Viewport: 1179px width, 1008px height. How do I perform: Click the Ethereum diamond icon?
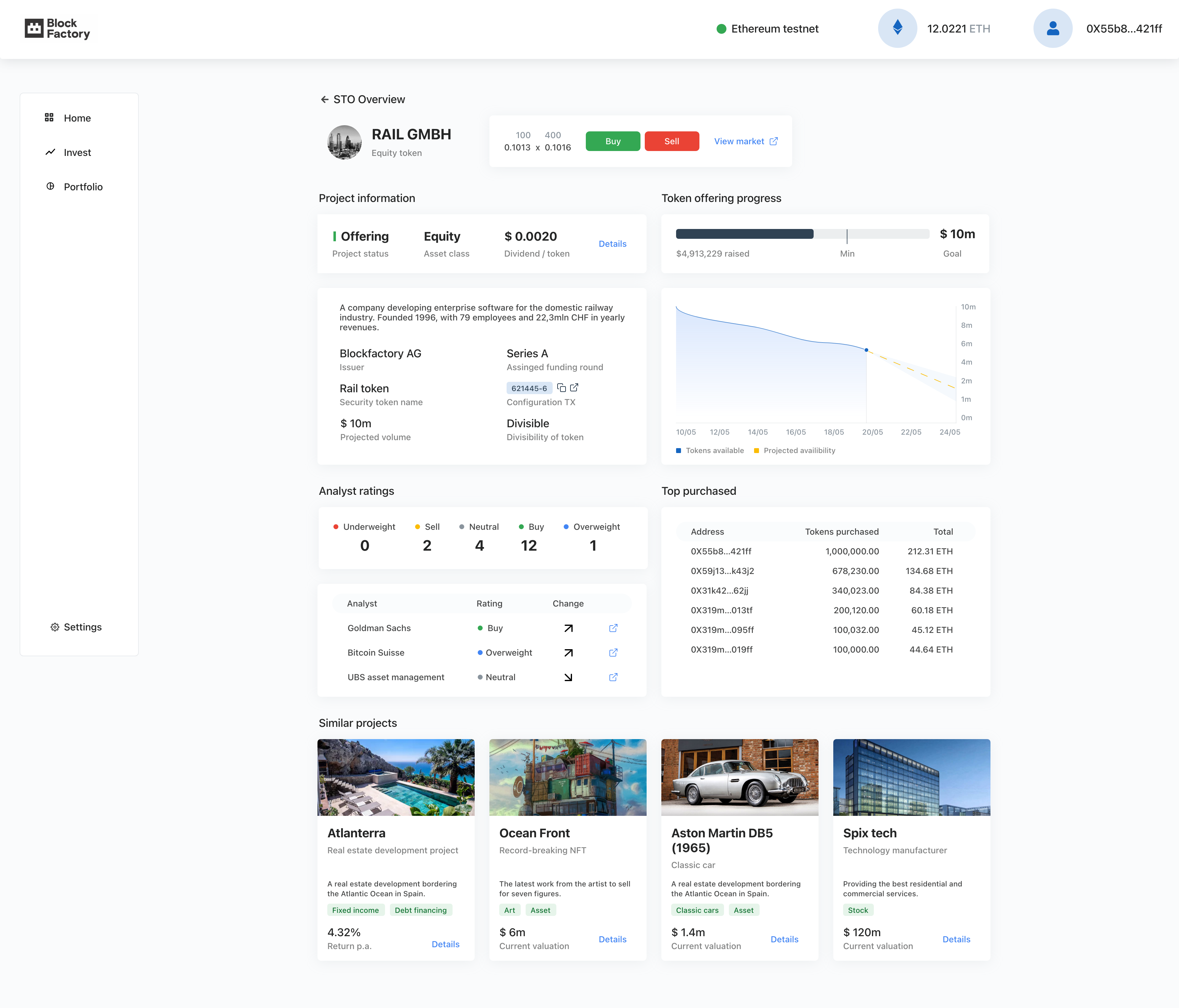(x=897, y=28)
